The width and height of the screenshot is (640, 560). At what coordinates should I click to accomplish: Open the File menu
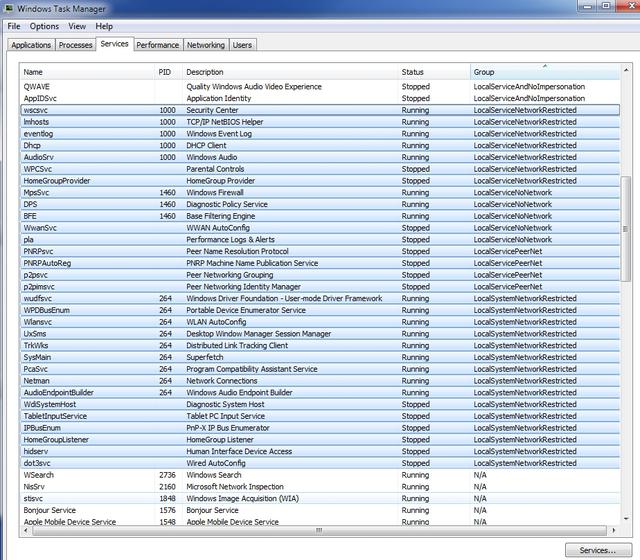pyautogui.click(x=14, y=26)
